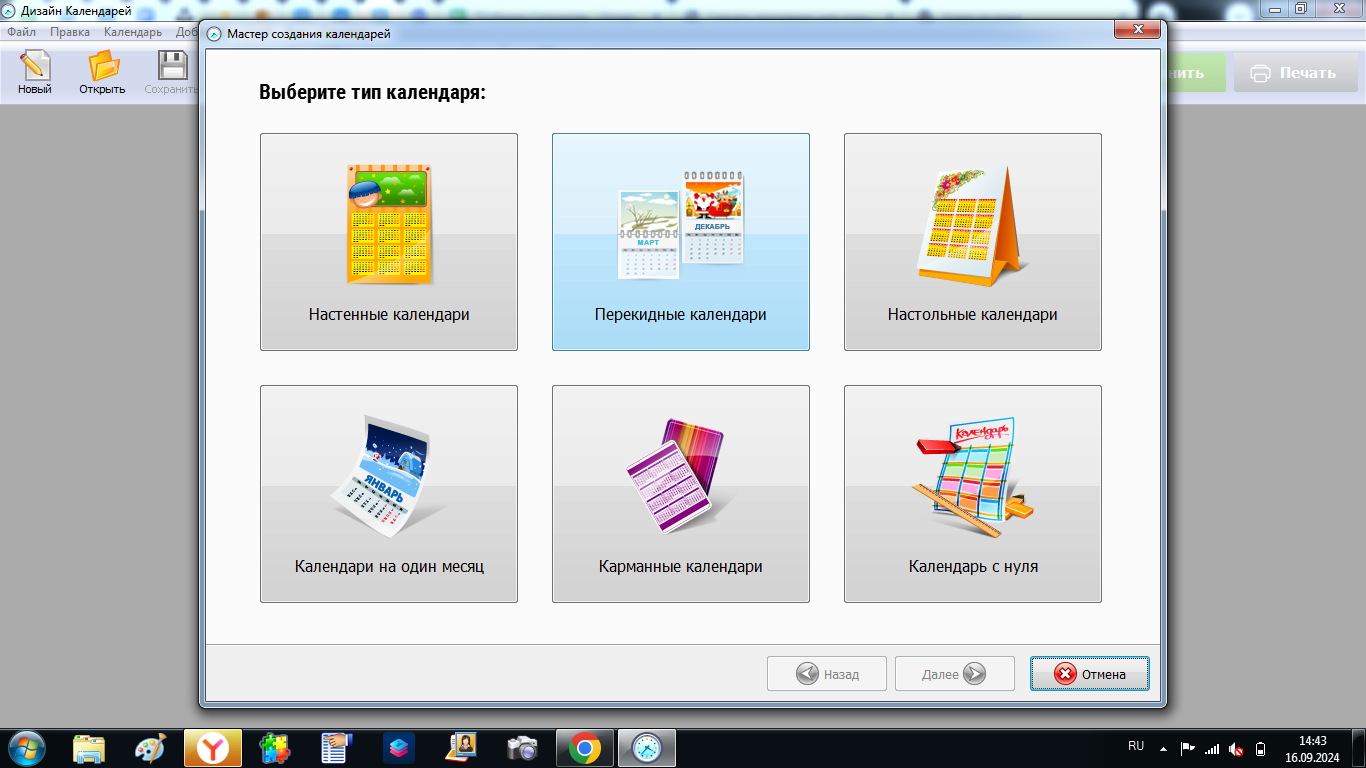This screenshot has height=768, width=1366.
Task: Open the Календарь (Calendar) menu
Action: coord(132,32)
